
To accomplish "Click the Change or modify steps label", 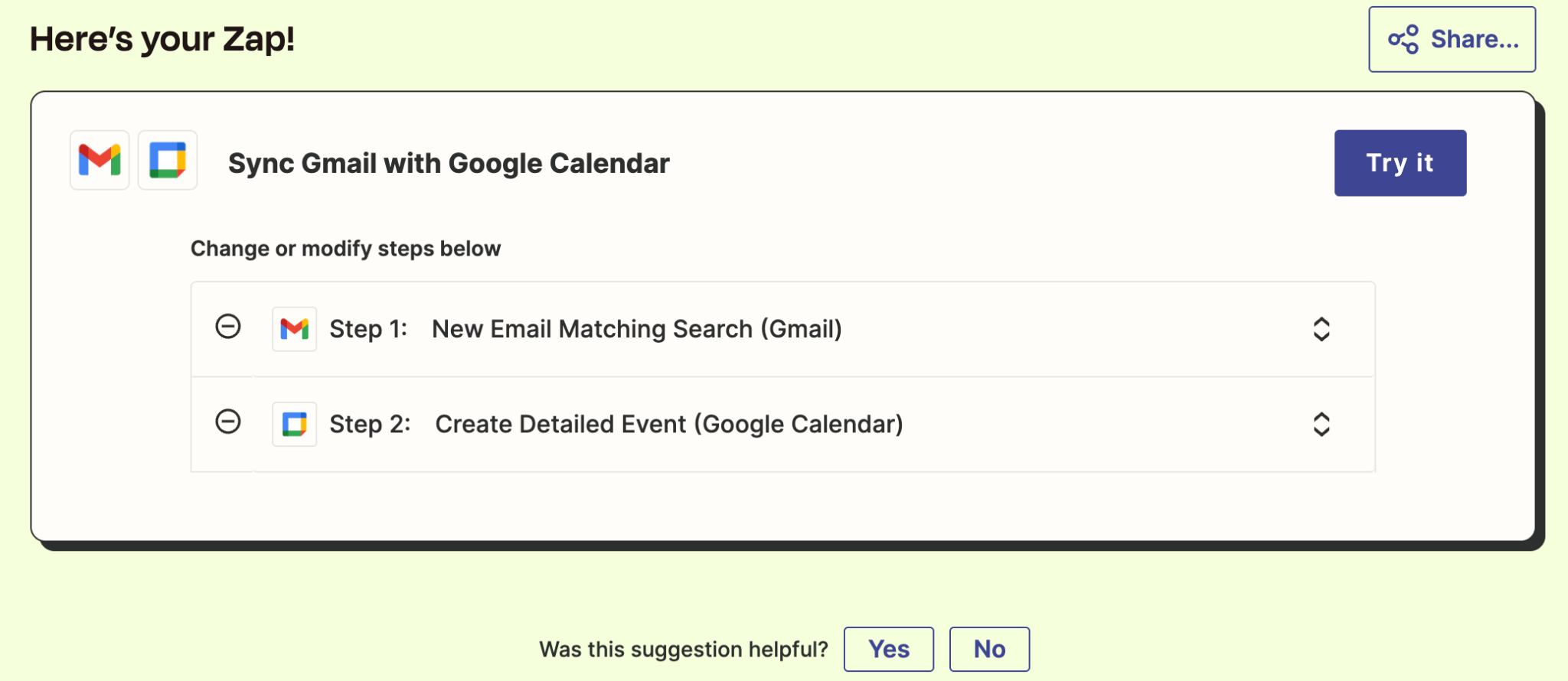I will (346, 248).
